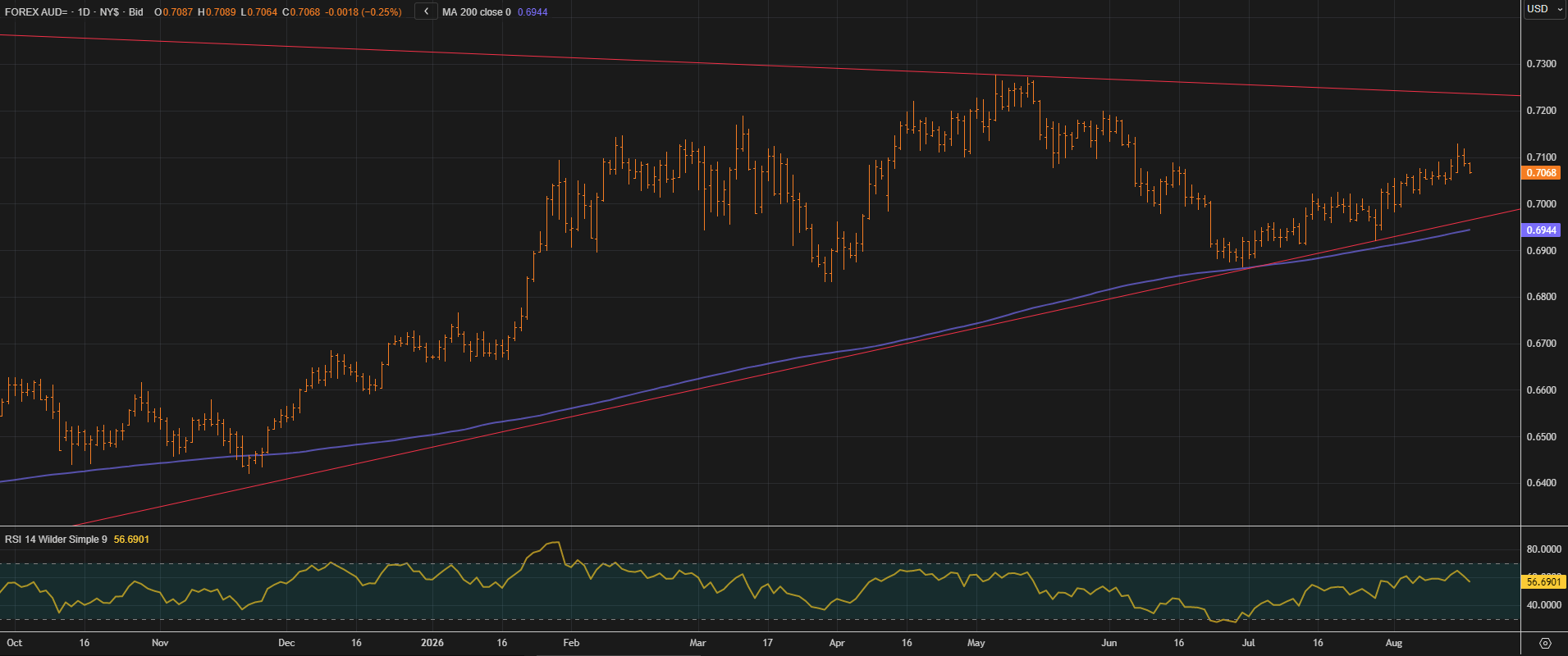Click the change value -0.0018 (−0.25%)
Screen dimensions: 1568x656
363,12
